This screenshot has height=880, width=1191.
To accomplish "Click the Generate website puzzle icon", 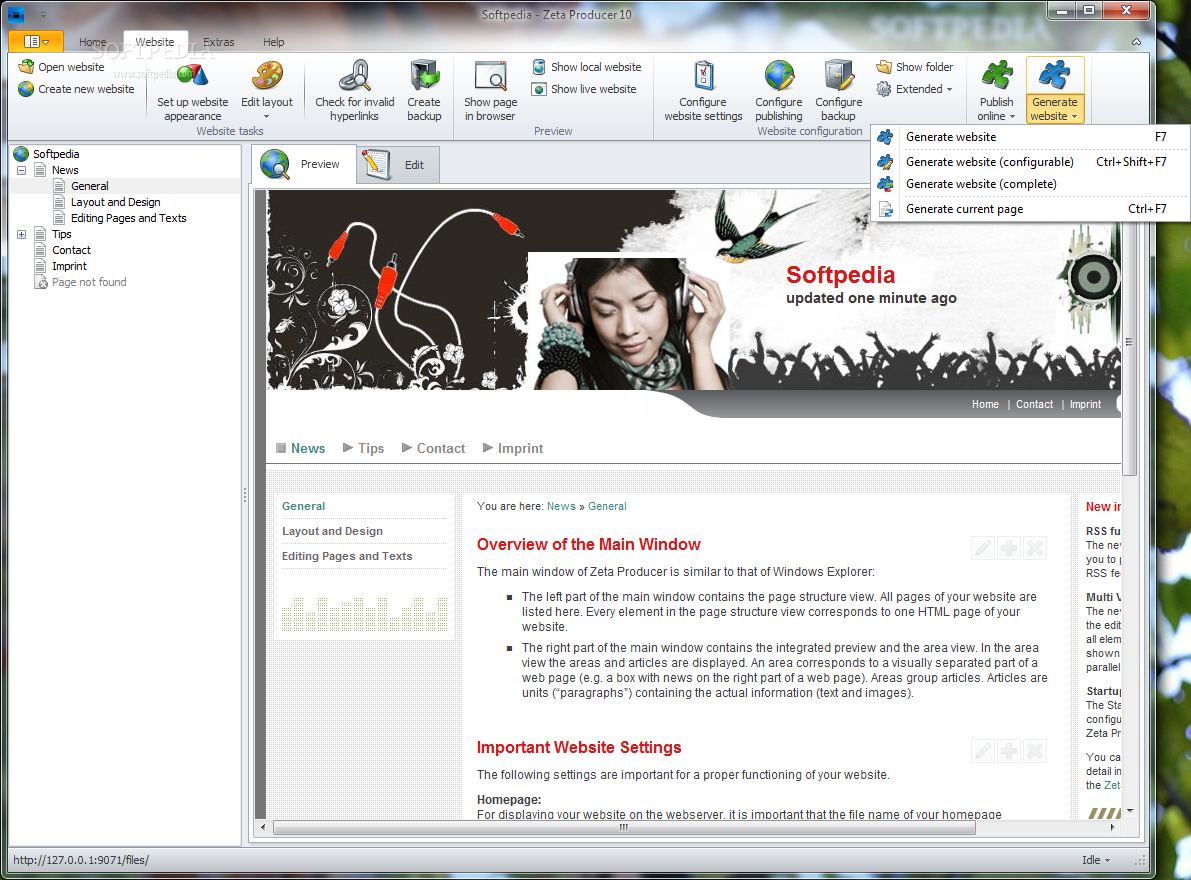I will [x=1055, y=75].
